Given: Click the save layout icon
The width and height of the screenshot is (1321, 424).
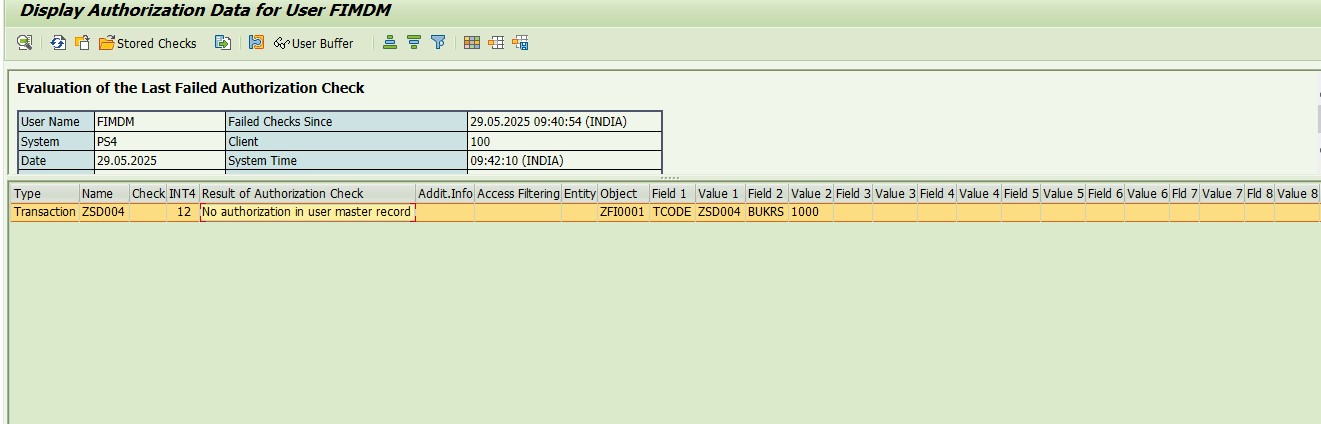Looking at the screenshot, I should tap(520, 43).
